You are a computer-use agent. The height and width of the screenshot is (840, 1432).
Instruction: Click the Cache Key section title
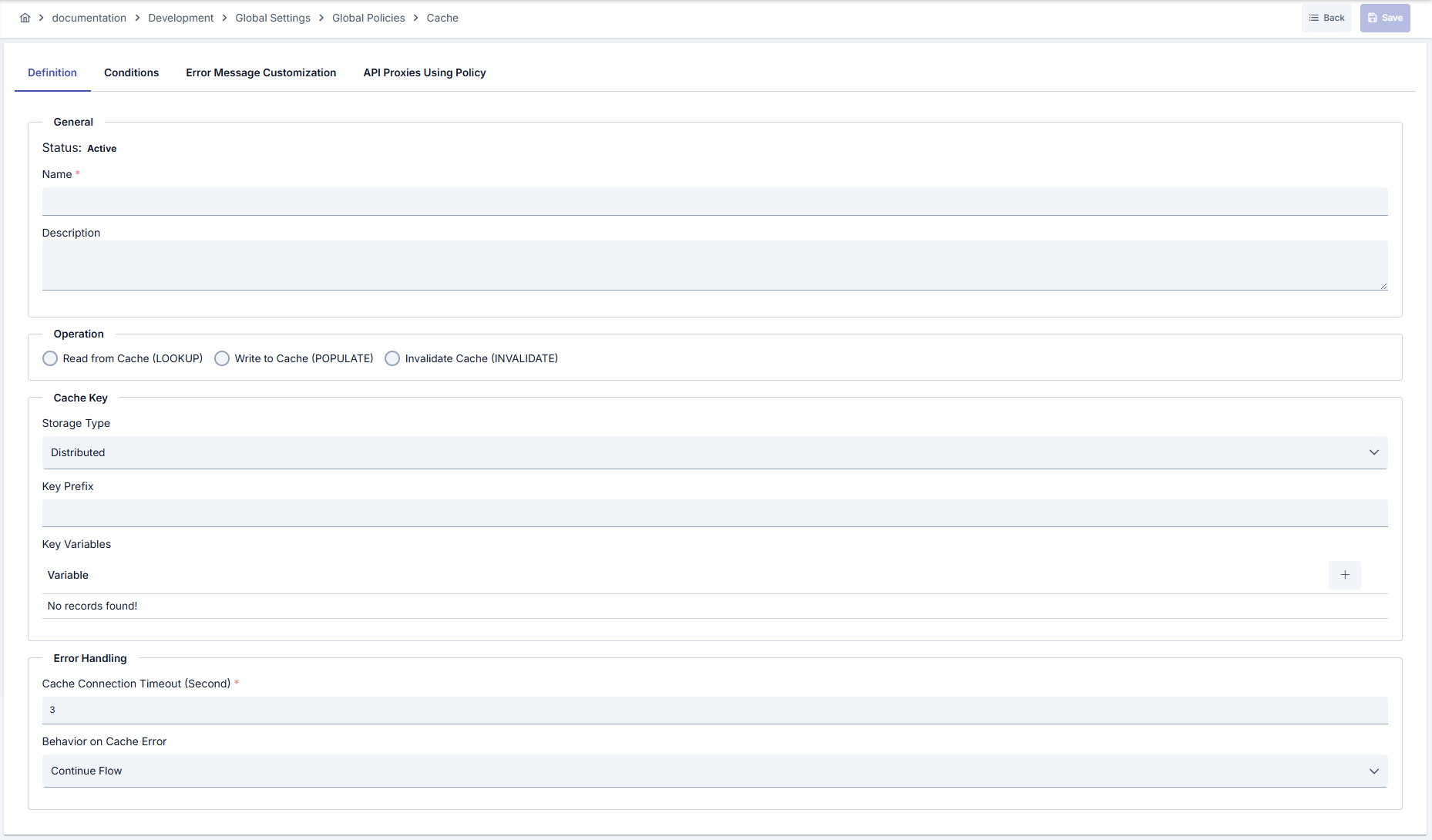click(x=80, y=398)
